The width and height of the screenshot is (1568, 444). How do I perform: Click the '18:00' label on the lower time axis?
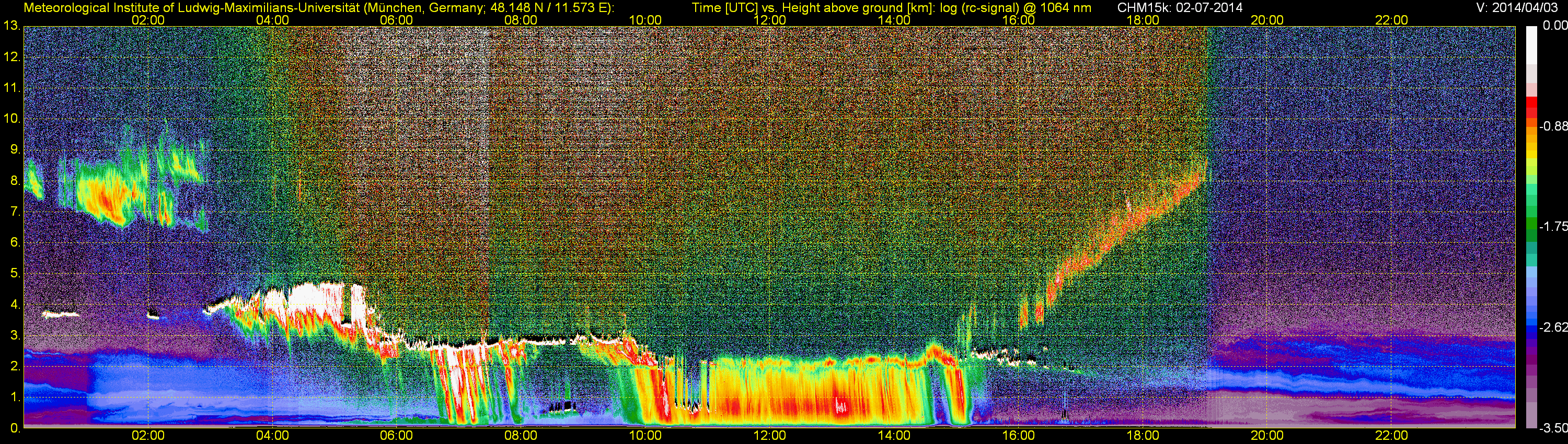tap(1143, 436)
